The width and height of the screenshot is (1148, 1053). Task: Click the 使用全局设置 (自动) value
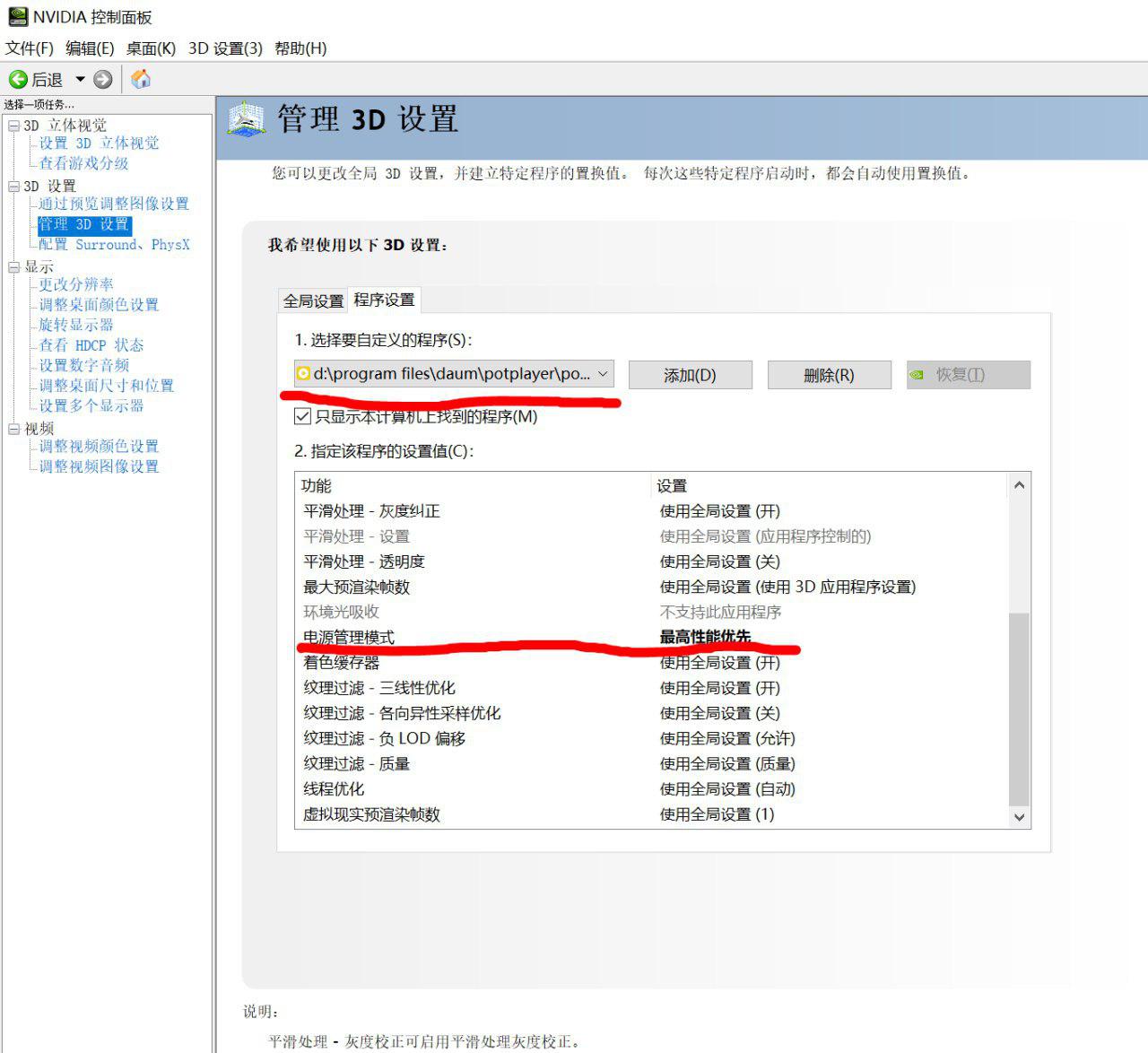pos(727,789)
